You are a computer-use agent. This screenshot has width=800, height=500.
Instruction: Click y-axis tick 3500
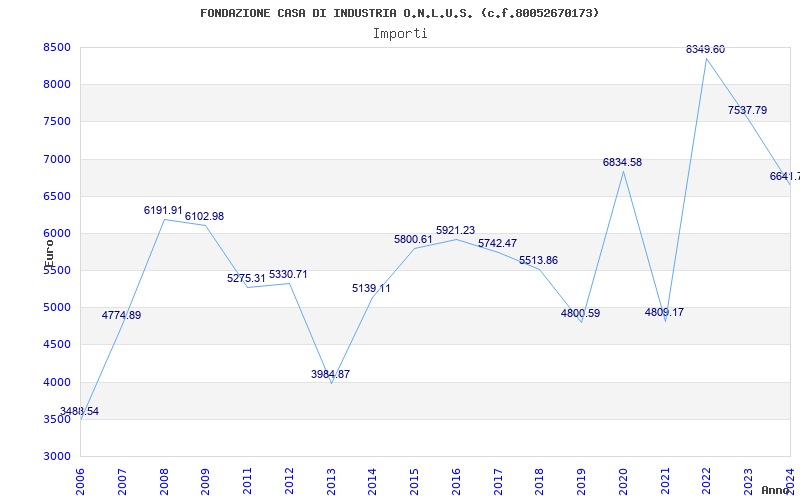pyautogui.click(x=57, y=419)
